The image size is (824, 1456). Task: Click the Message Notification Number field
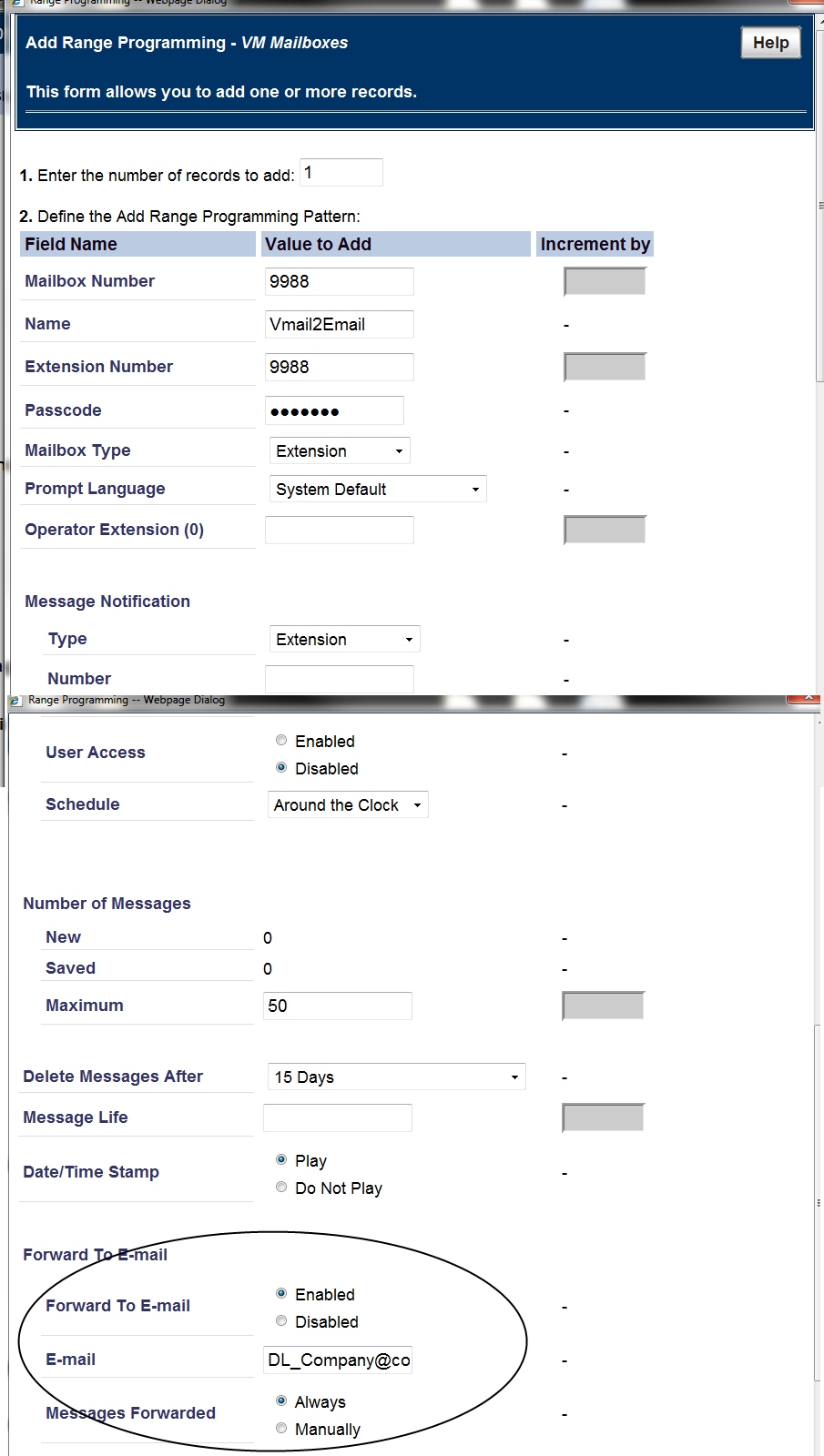[x=339, y=679]
